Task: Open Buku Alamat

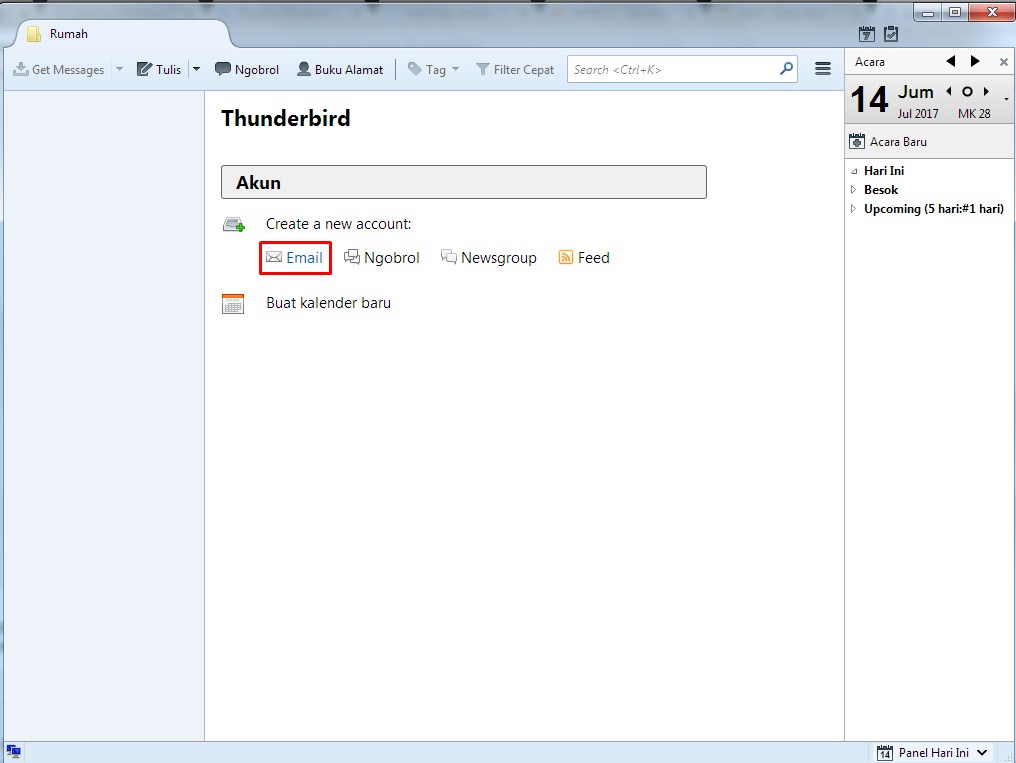Action: [x=340, y=69]
